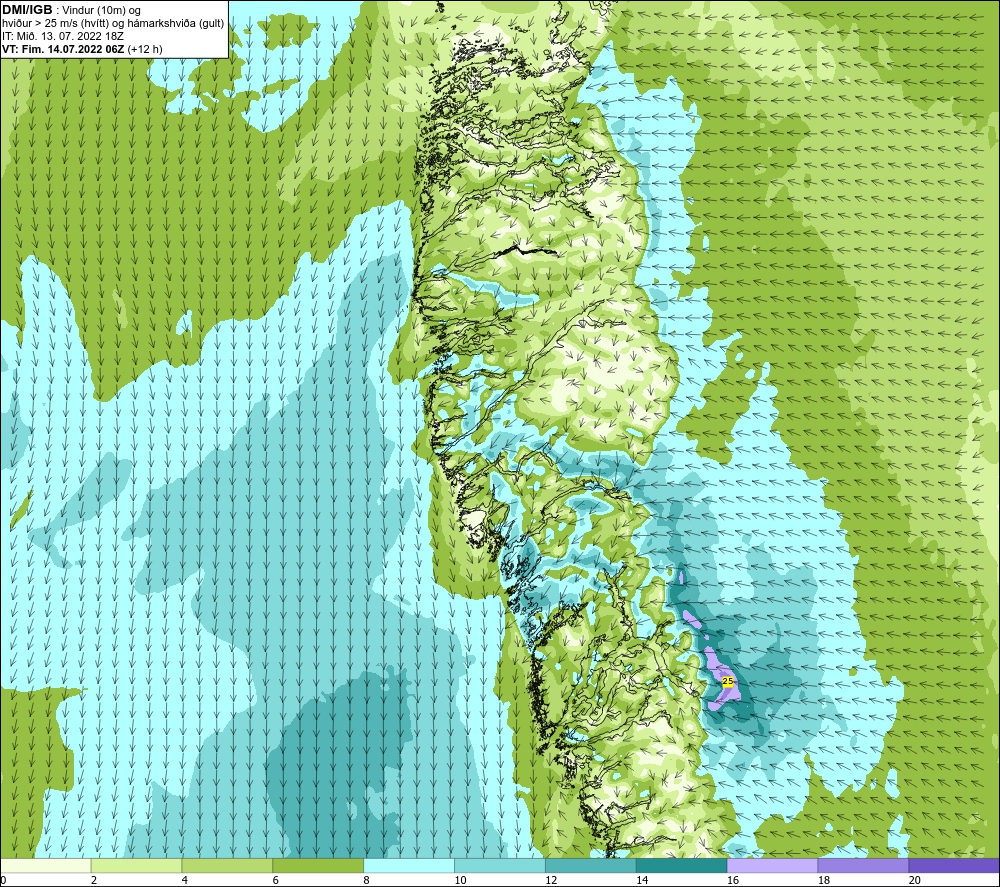Click the scale label 20
This screenshot has width=1000, height=887.
click(915, 880)
